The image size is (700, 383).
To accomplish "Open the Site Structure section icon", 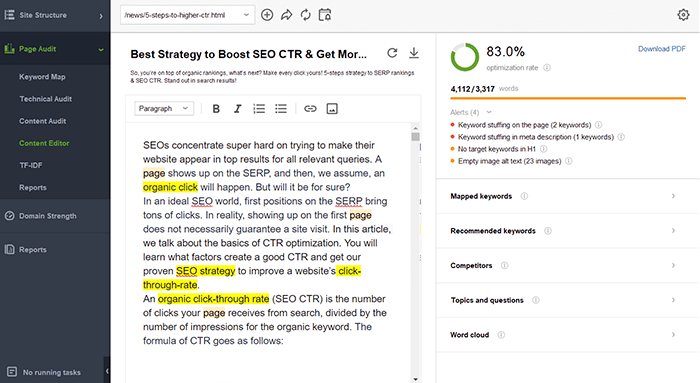I will coord(9,15).
